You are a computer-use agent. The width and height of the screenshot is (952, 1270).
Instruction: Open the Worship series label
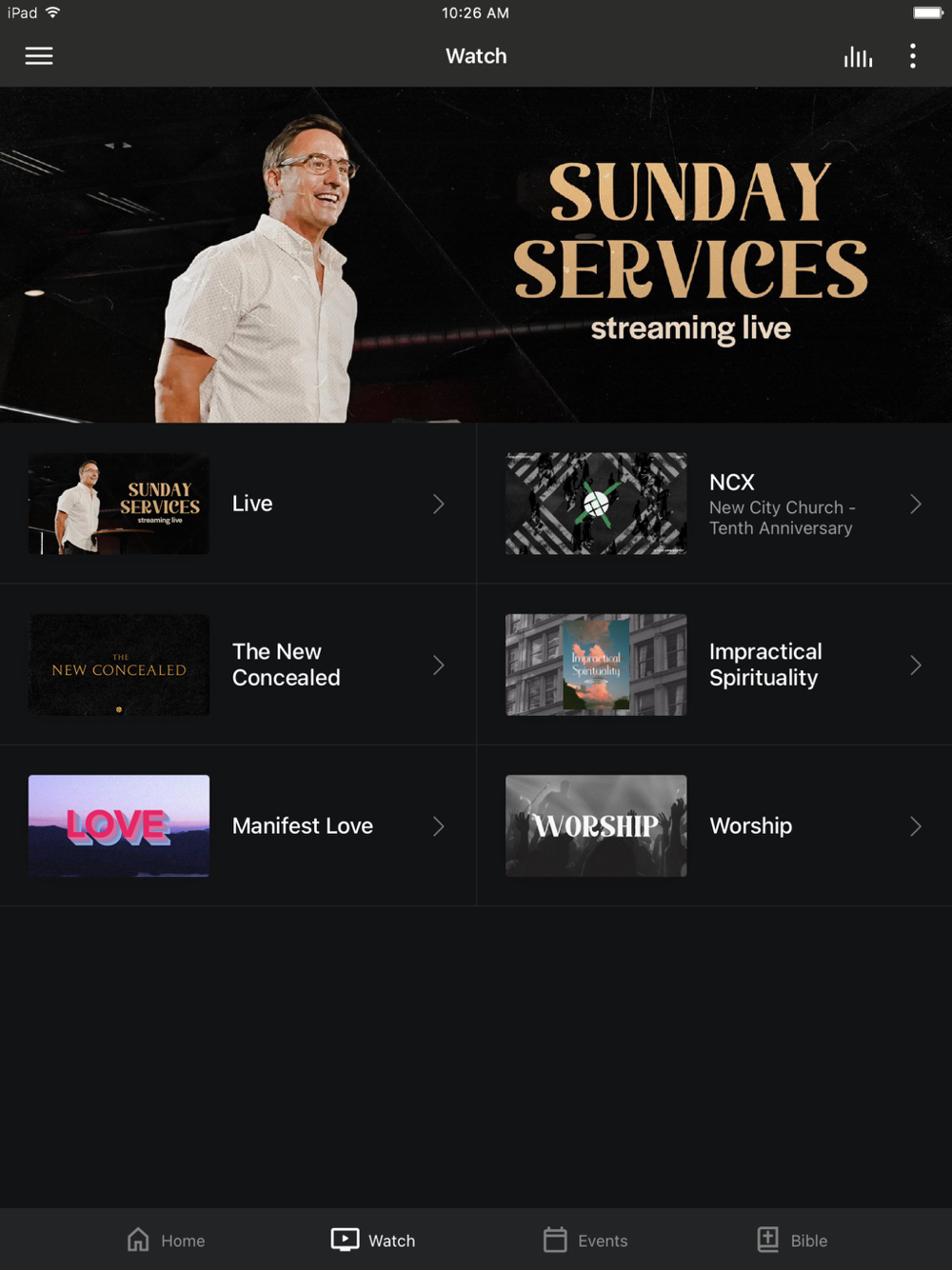tap(751, 825)
